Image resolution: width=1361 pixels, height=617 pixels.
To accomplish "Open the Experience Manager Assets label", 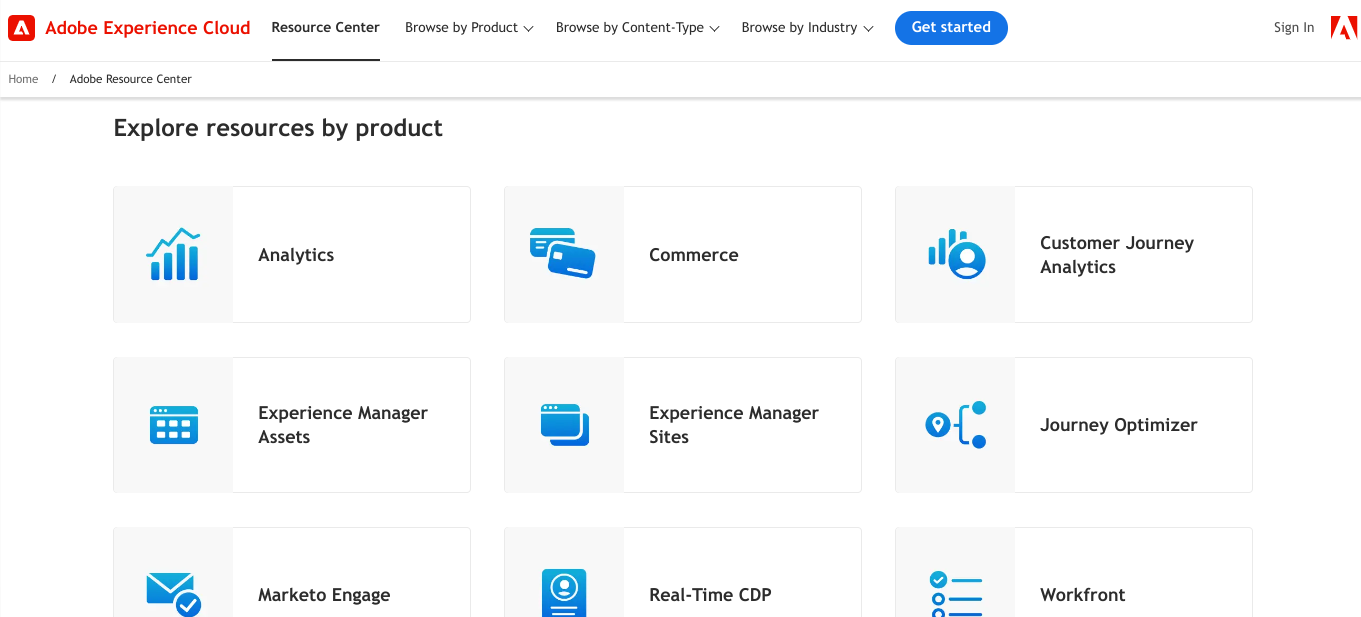I will 343,425.
